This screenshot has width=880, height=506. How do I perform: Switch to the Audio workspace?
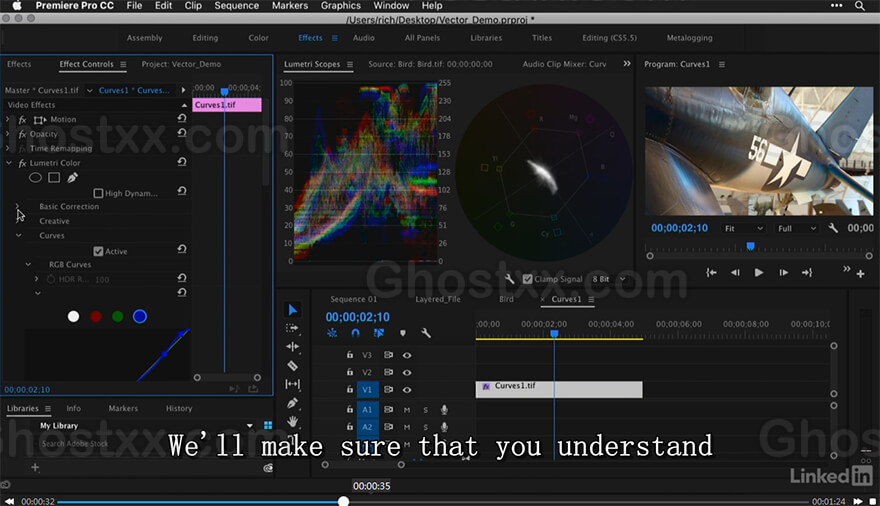coord(364,38)
